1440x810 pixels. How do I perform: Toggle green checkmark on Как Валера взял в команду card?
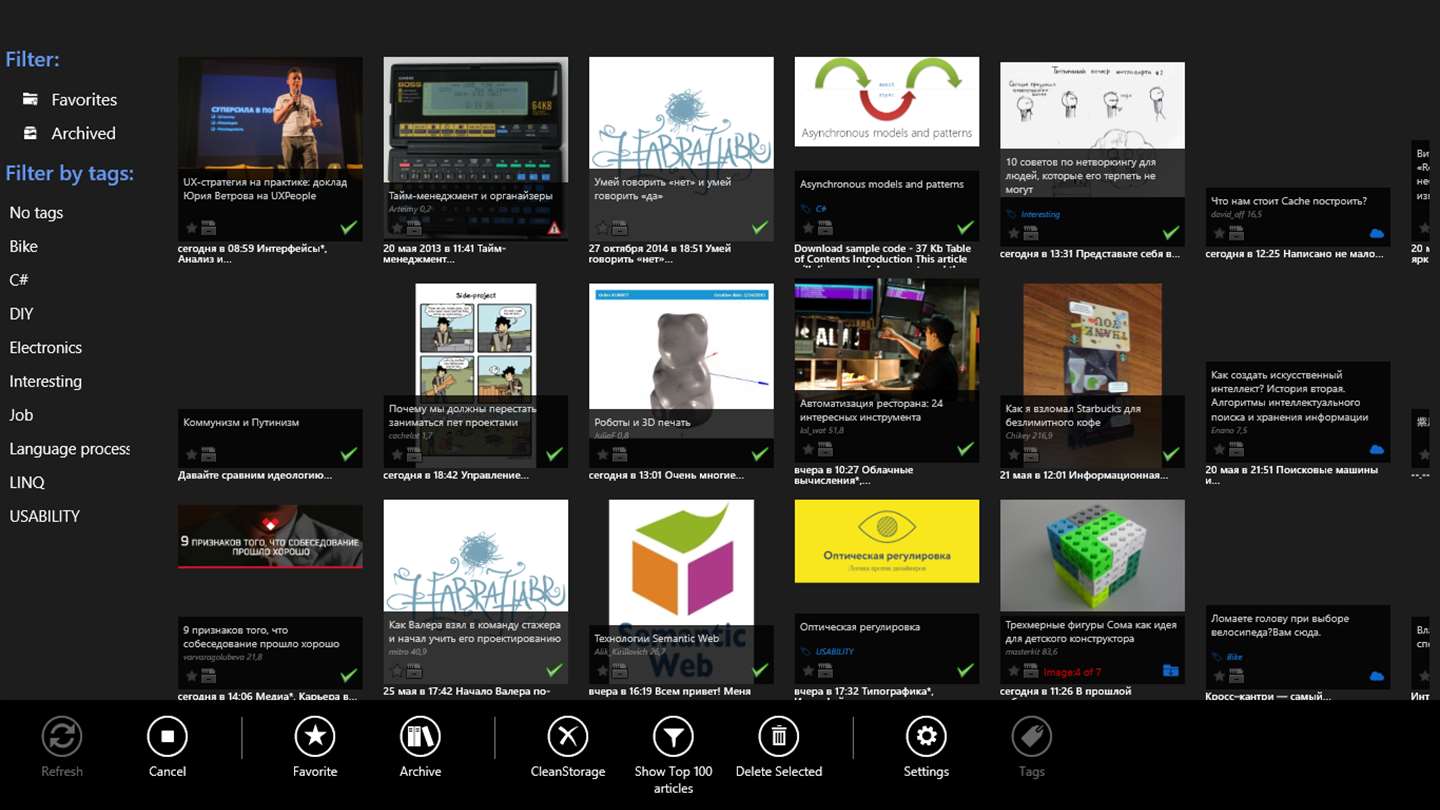point(554,671)
